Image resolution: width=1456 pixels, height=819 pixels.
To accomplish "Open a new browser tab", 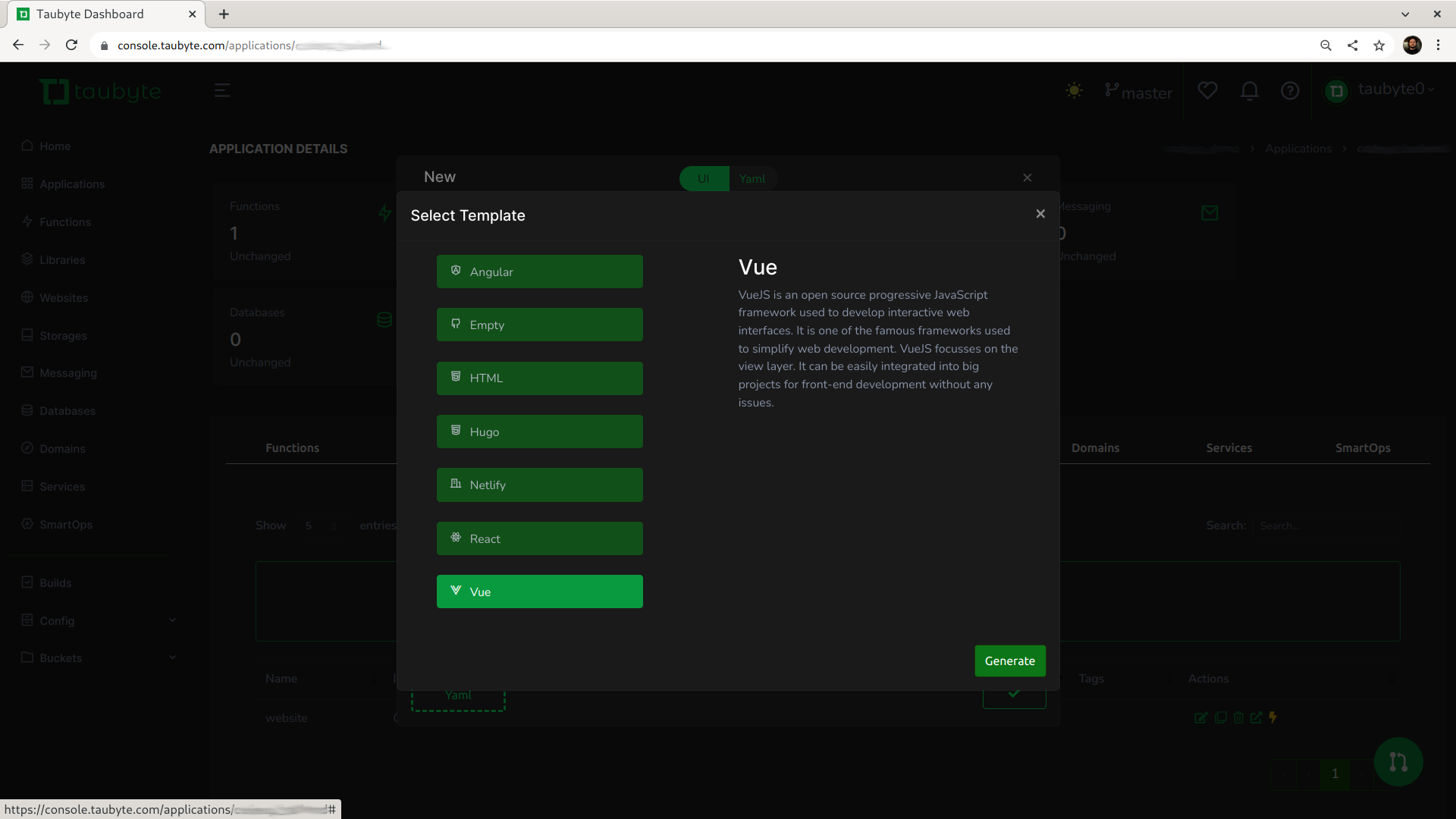I will [224, 14].
